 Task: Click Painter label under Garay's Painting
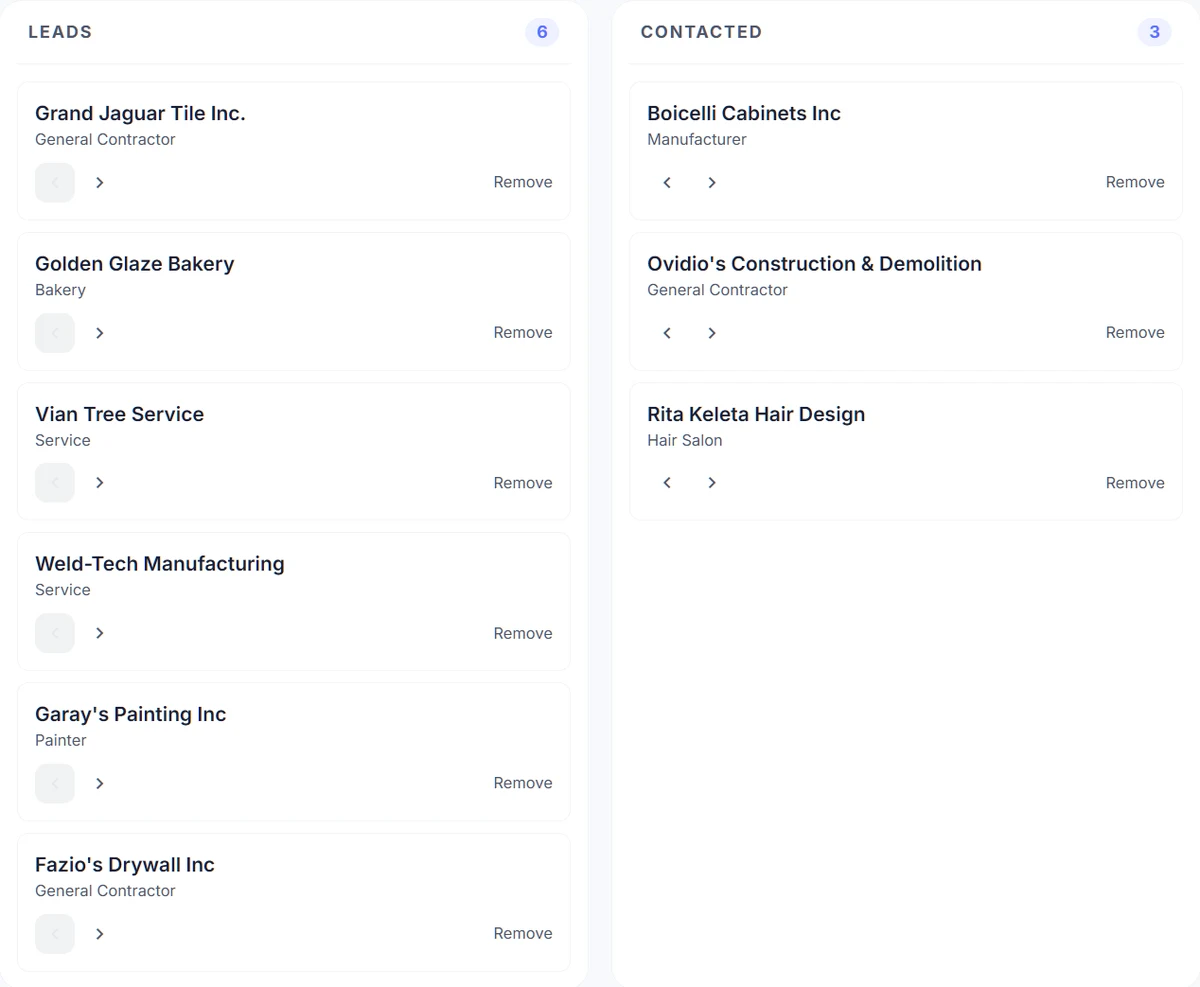(x=61, y=741)
